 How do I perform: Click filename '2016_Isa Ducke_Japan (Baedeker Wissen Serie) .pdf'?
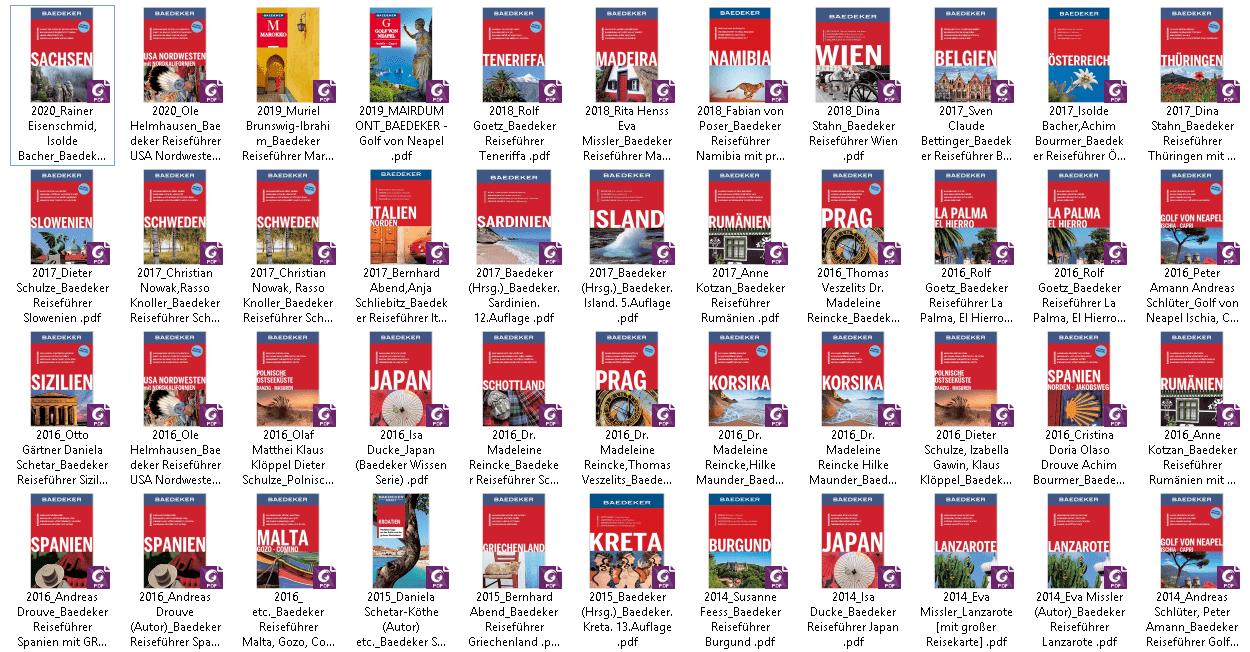[402, 457]
